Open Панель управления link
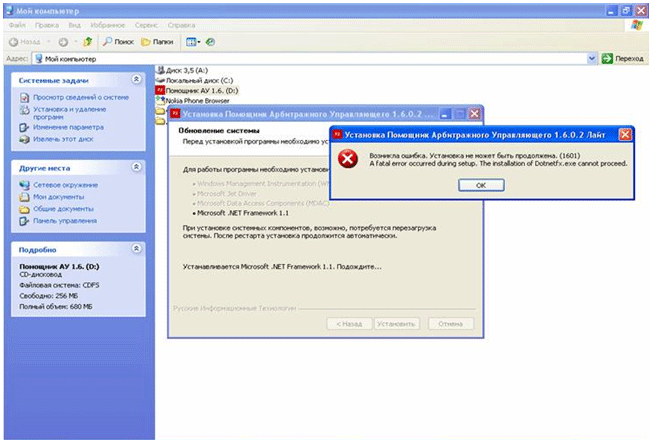Viewport: 652px width, 440px height. (x=65, y=221)
